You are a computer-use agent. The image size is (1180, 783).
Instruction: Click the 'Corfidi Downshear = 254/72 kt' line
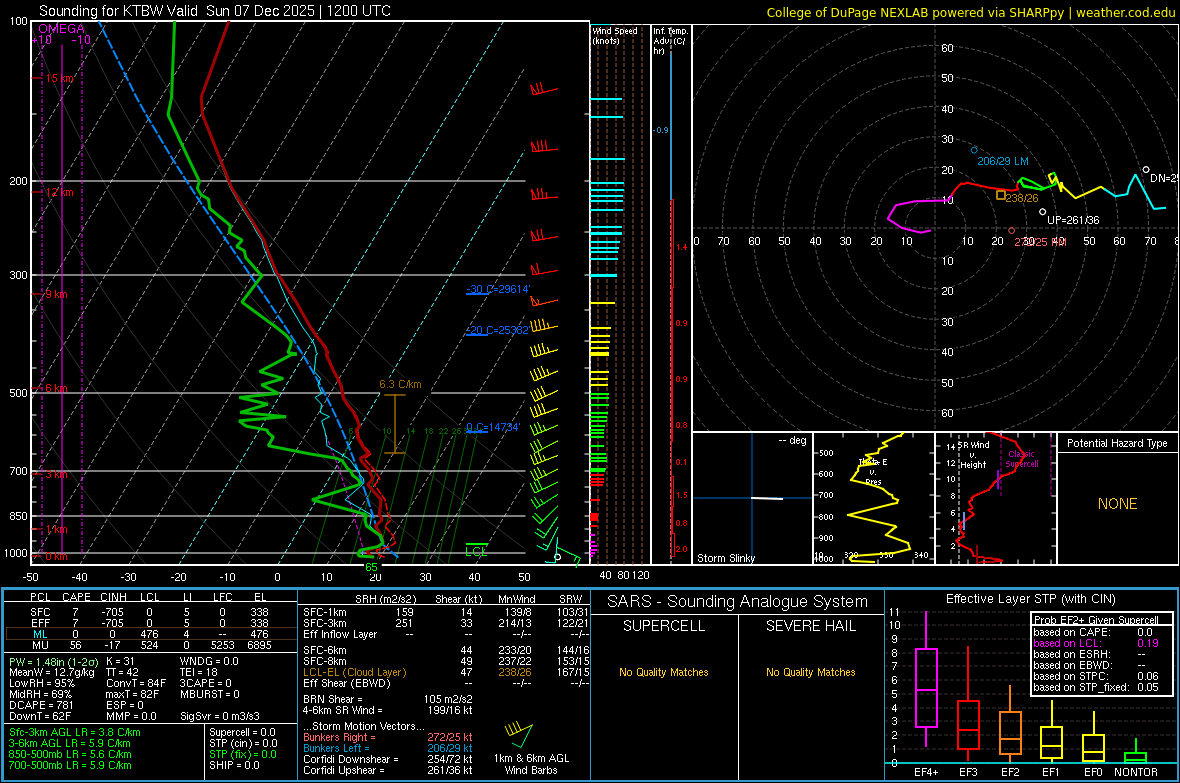[x=388, y=759]
